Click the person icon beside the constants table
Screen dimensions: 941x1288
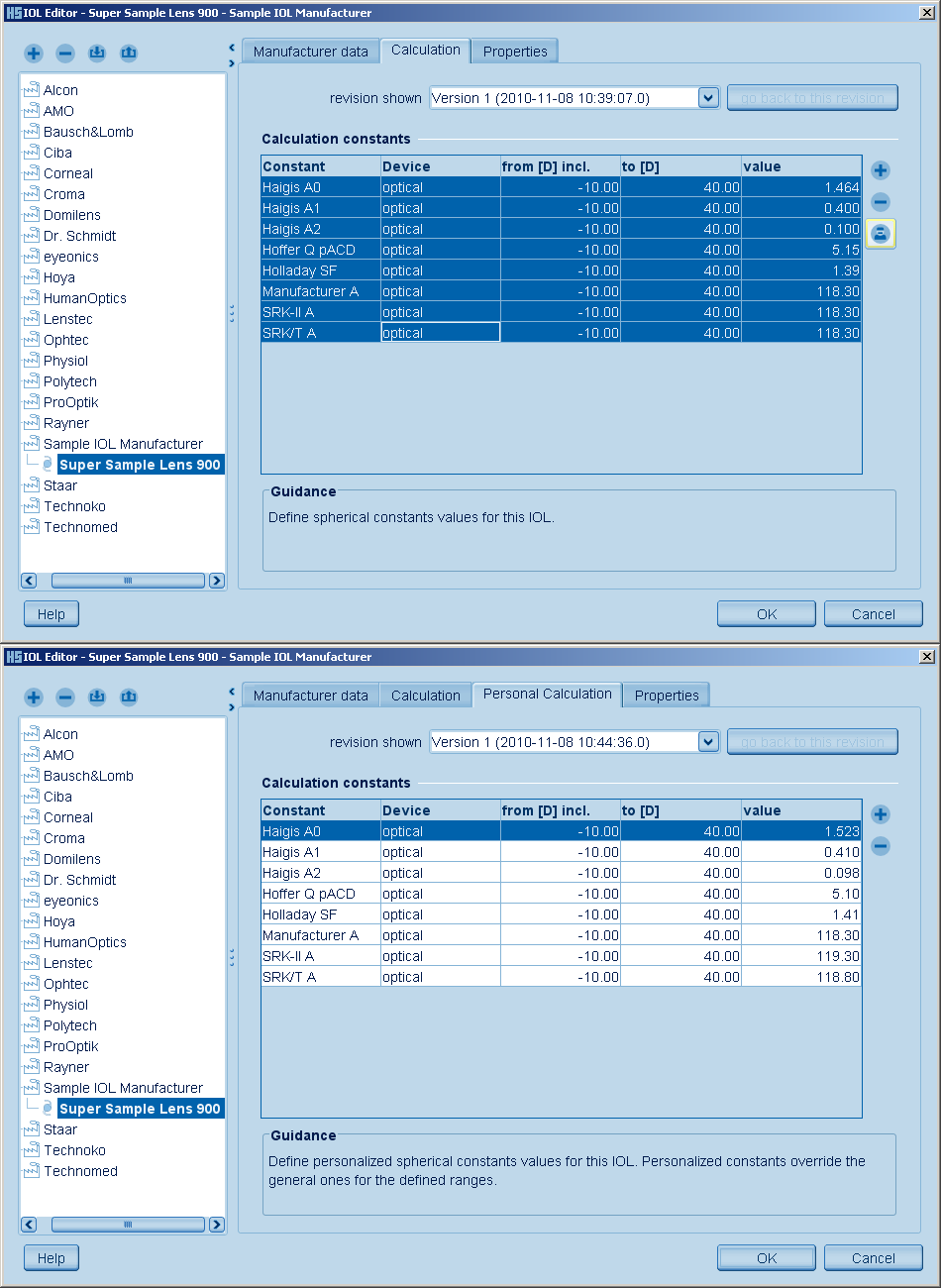(881, 234)
